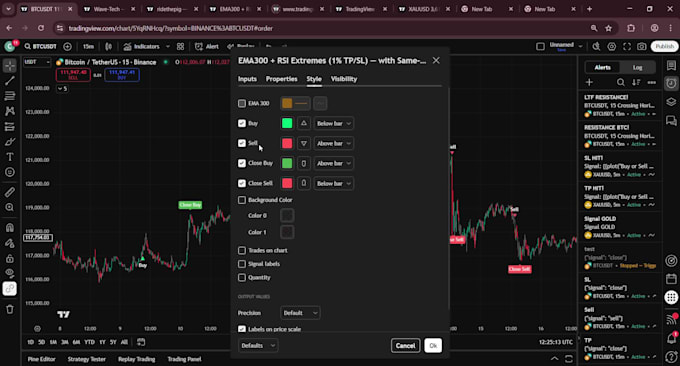Enable Trades on chart checkbox
The width and height of the screenshot is (680, 366).
(x=242, y=250)
